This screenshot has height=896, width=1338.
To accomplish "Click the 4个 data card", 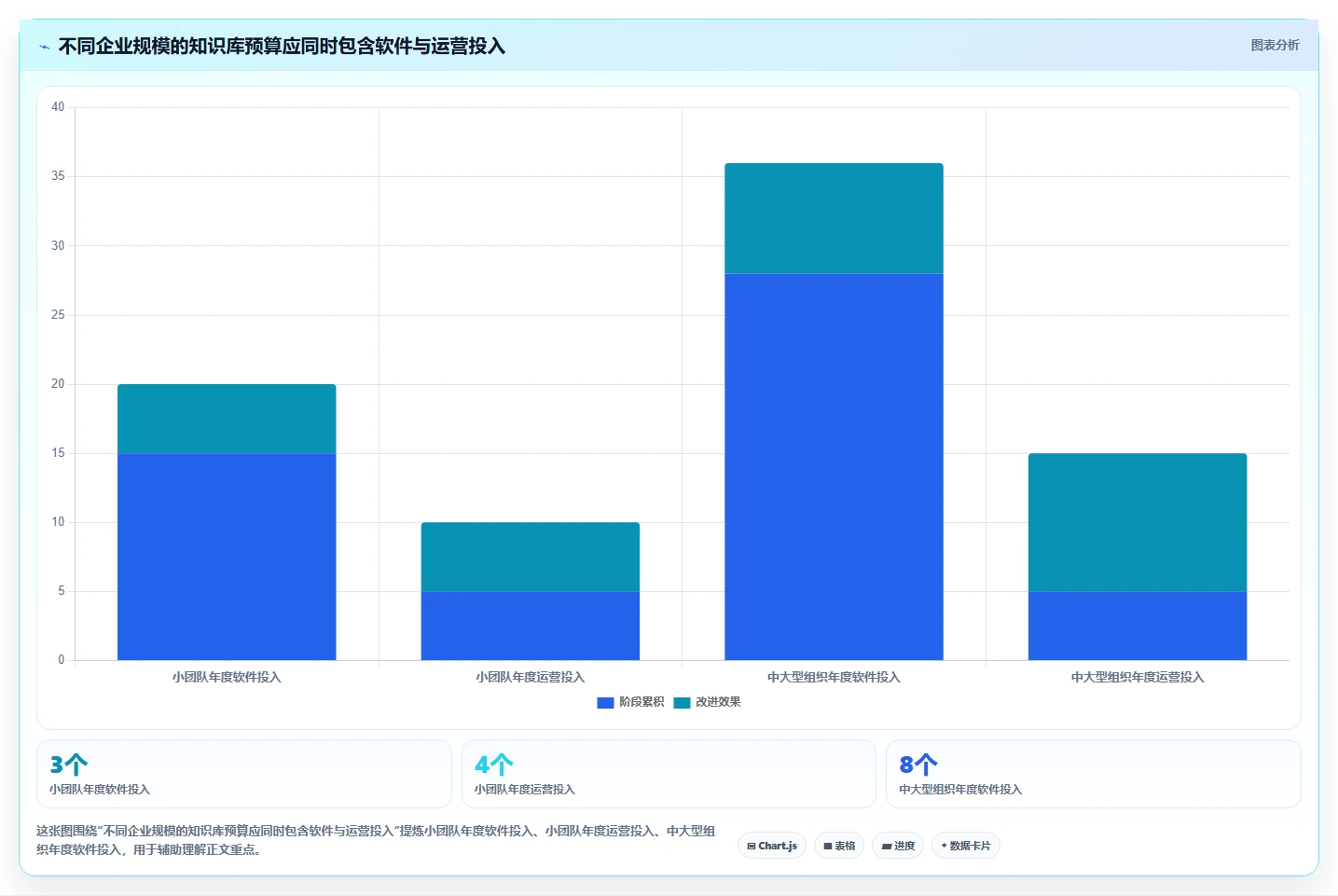I will click(669, 774).
